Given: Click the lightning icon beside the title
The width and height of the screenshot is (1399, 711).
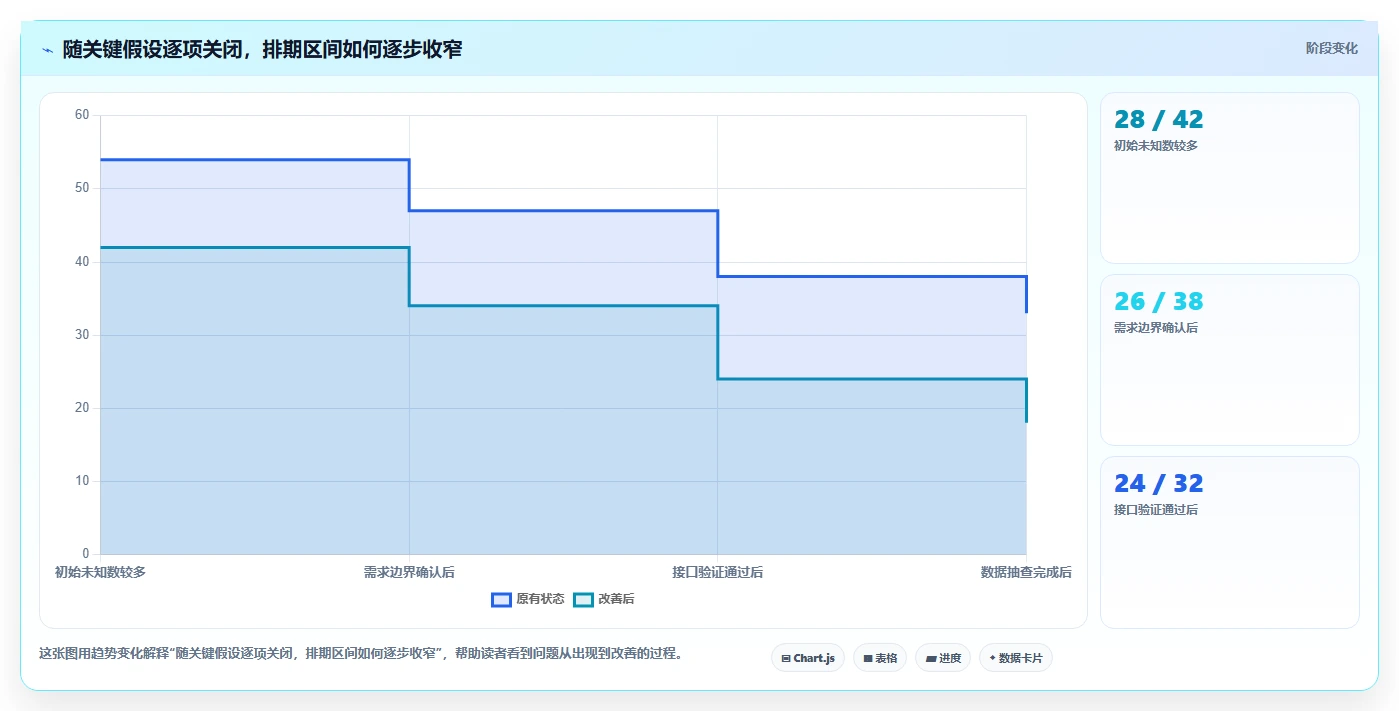Looking at the screenshot, I should [x=47, y=50].
